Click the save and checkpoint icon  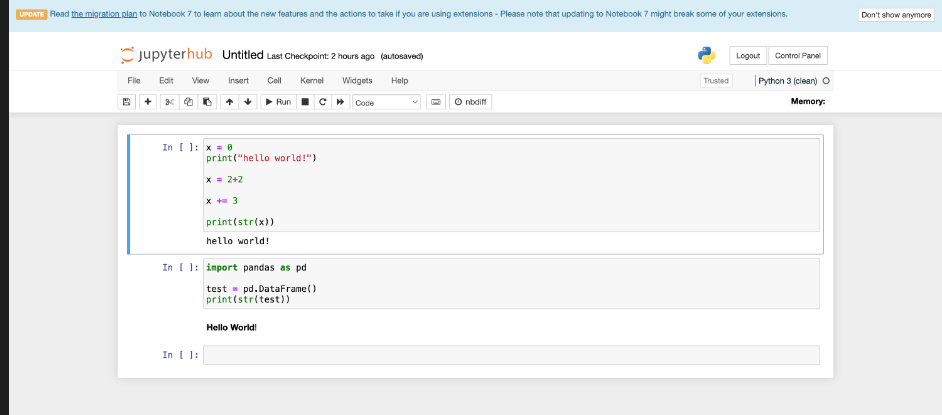[x=126, y=102]
